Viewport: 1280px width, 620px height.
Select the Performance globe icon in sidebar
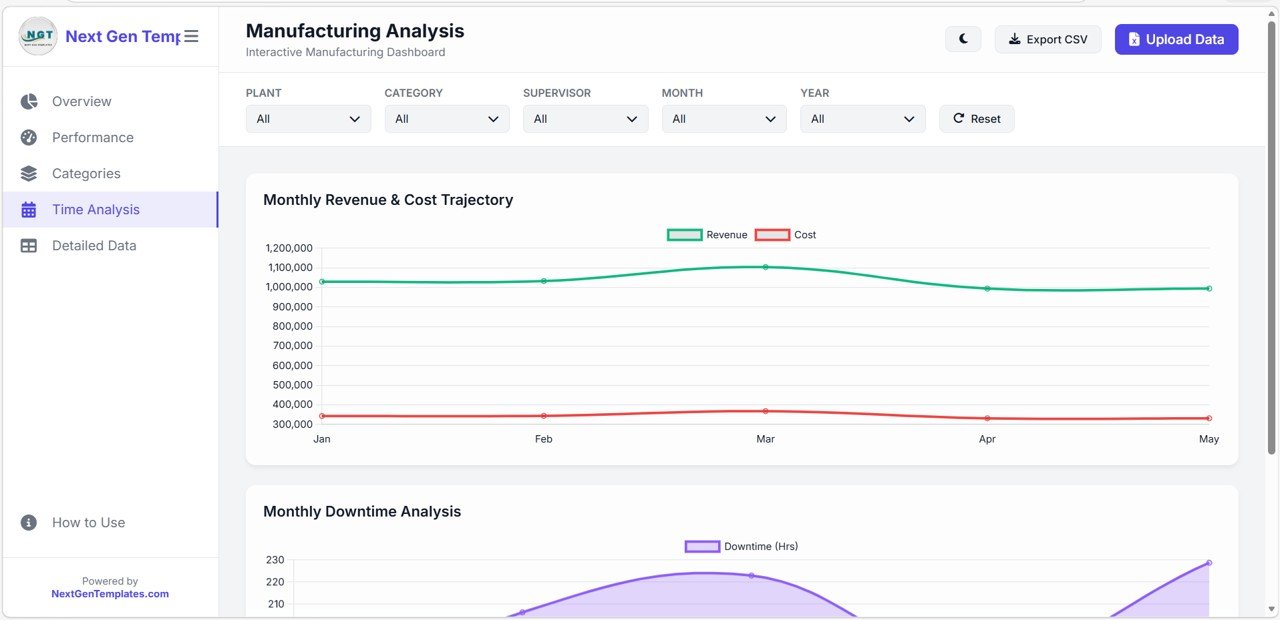pyautogui.click(x=29, y=137)
